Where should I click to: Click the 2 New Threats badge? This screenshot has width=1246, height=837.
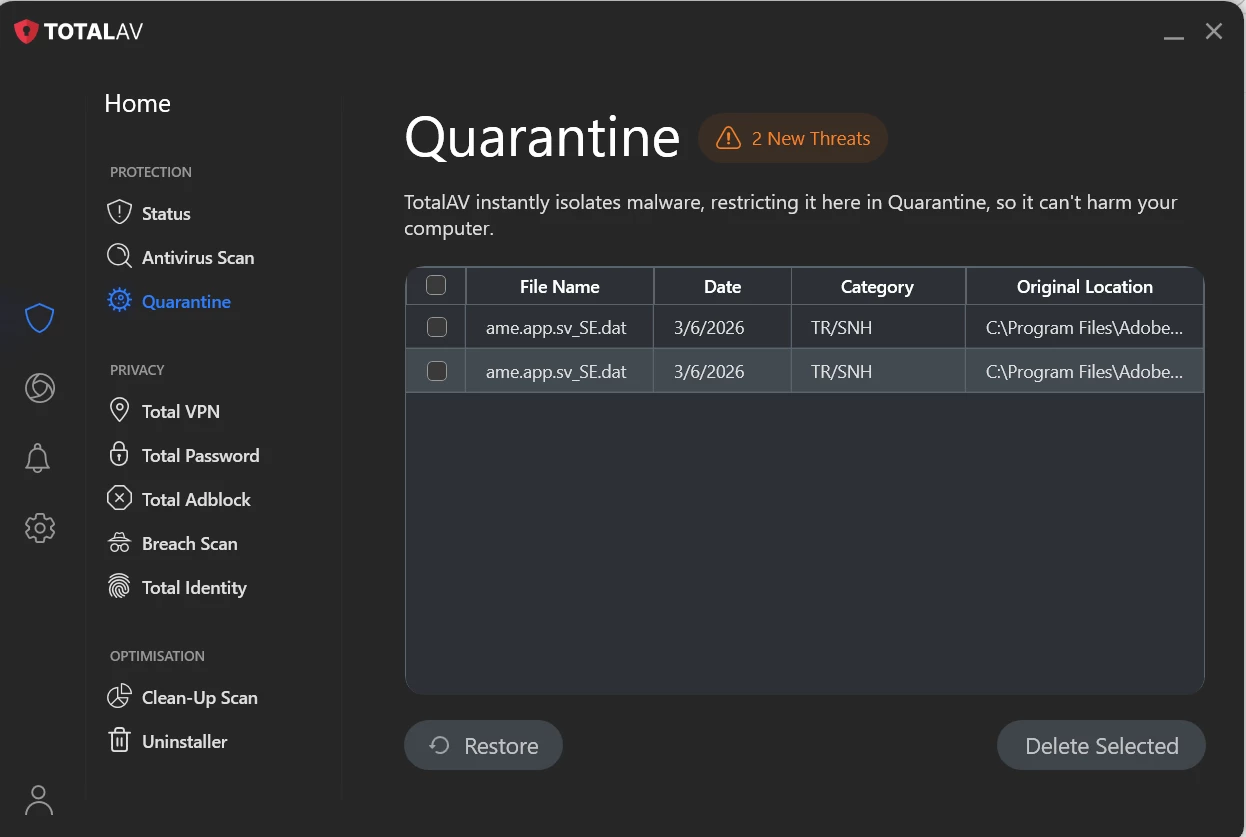tap(793, 138)
